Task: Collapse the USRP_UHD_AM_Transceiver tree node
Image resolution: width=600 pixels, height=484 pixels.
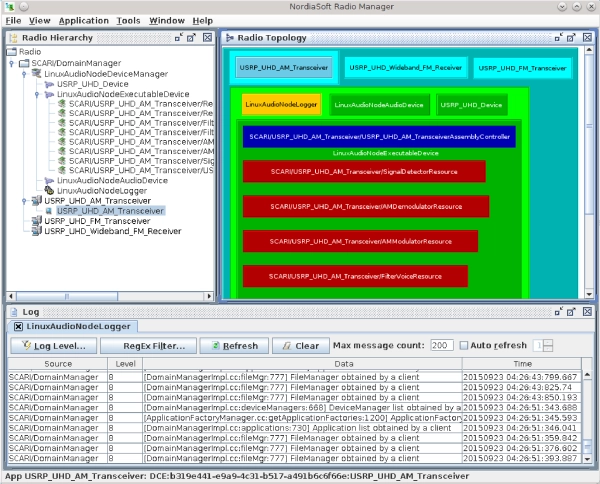Action: tap(24, 200)
